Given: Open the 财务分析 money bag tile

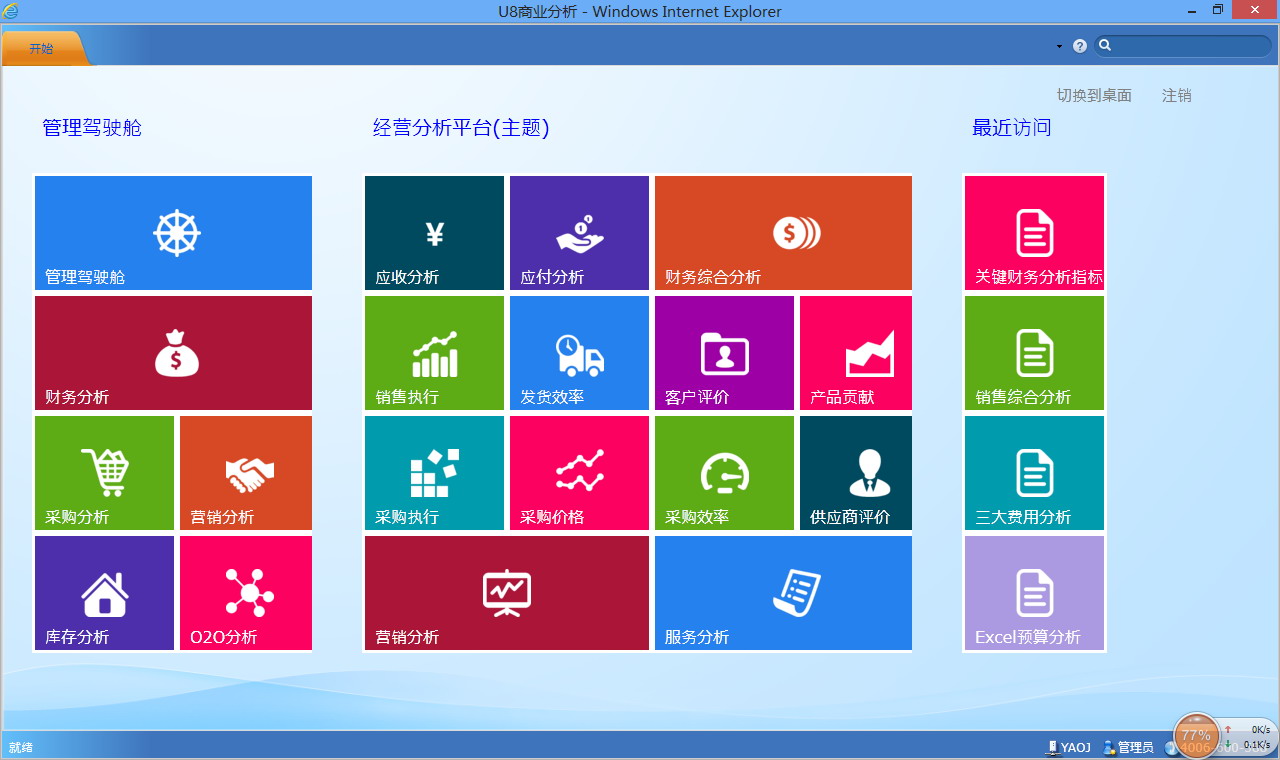Looking at the screenshot, I should tap(173, 353).
